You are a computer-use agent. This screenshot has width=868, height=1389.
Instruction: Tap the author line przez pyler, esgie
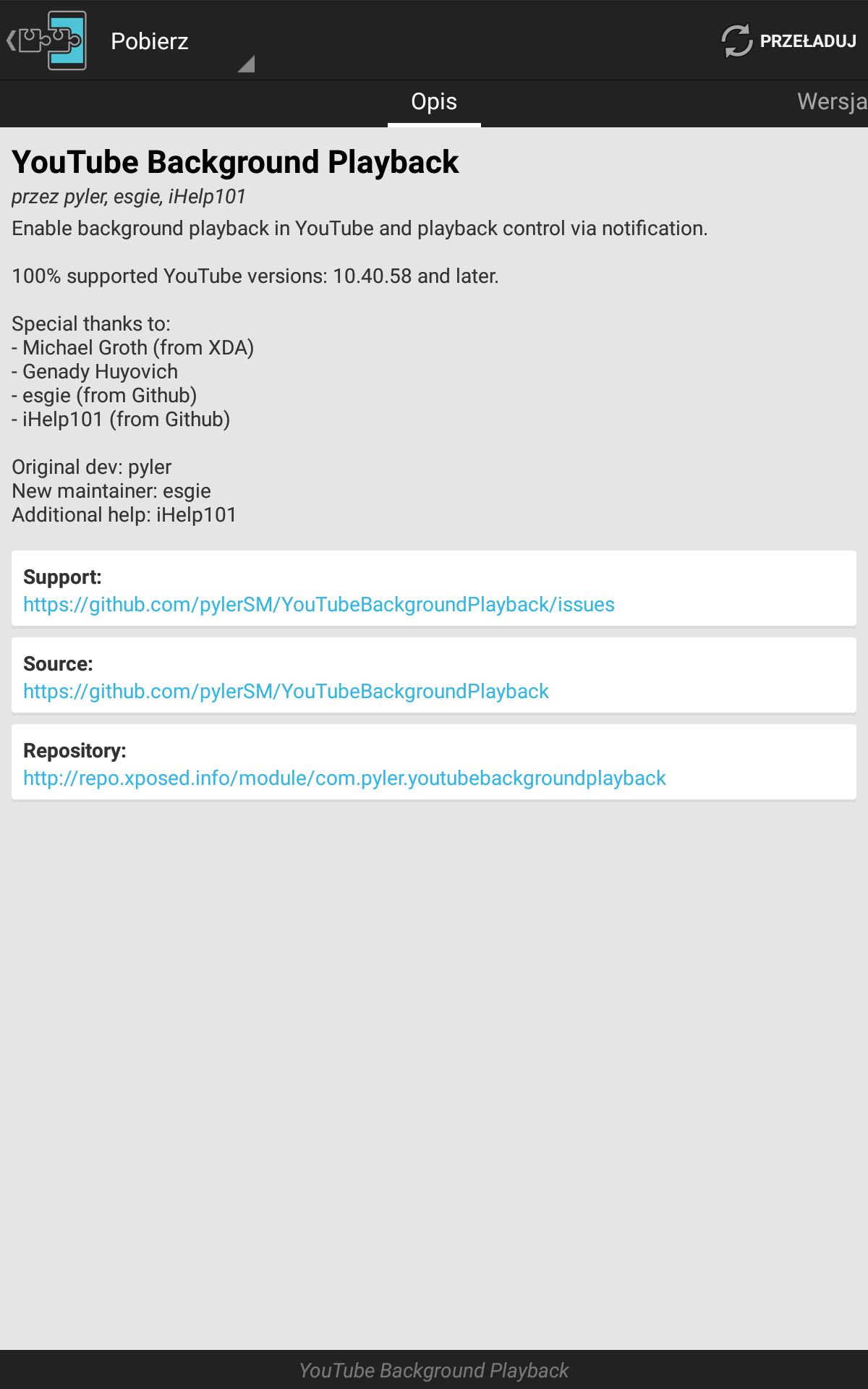click(129, 197)
